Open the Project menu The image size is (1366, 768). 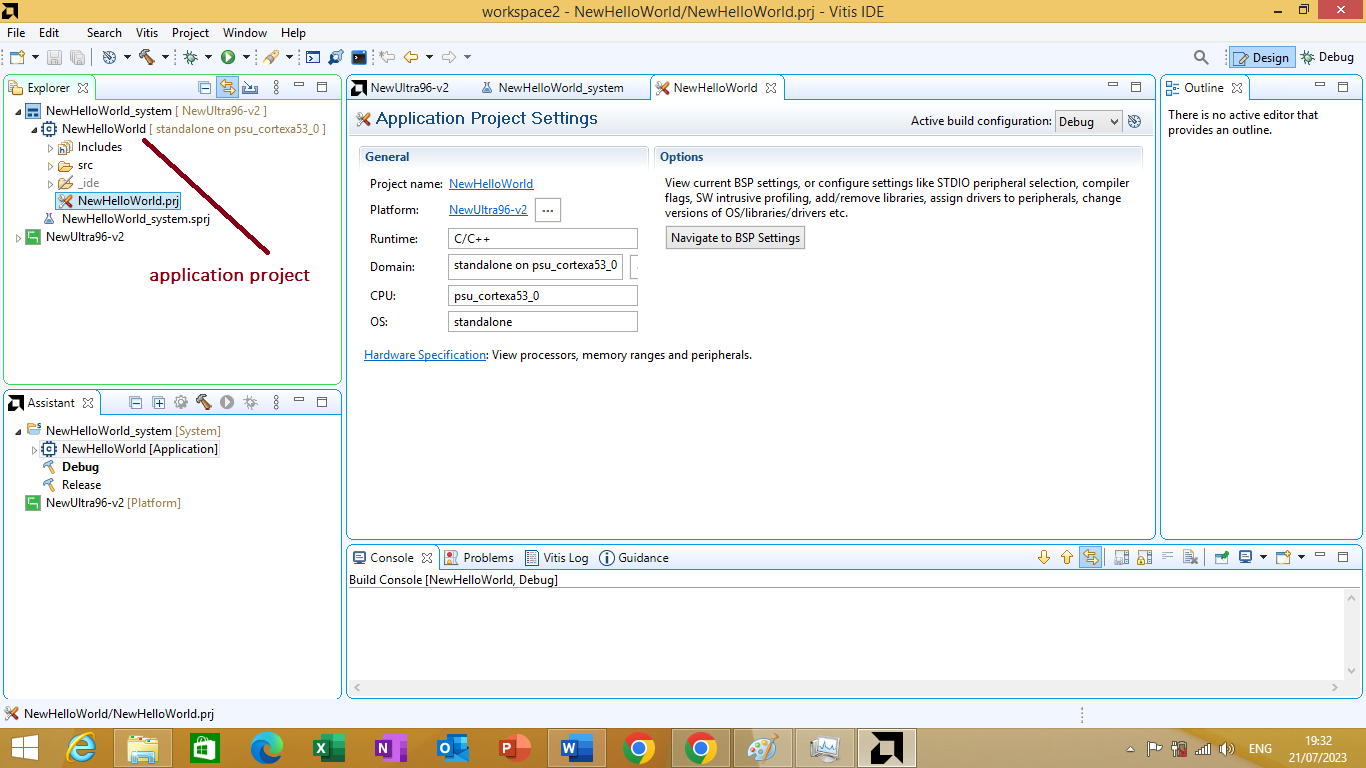tap(190, 33)
